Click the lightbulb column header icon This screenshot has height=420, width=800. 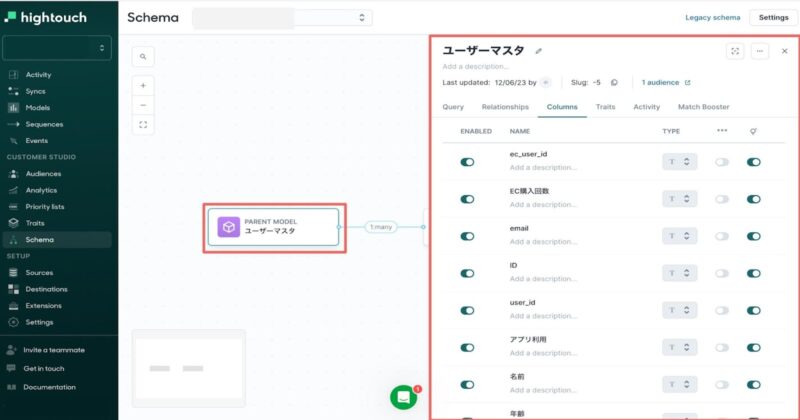[753, 131]
